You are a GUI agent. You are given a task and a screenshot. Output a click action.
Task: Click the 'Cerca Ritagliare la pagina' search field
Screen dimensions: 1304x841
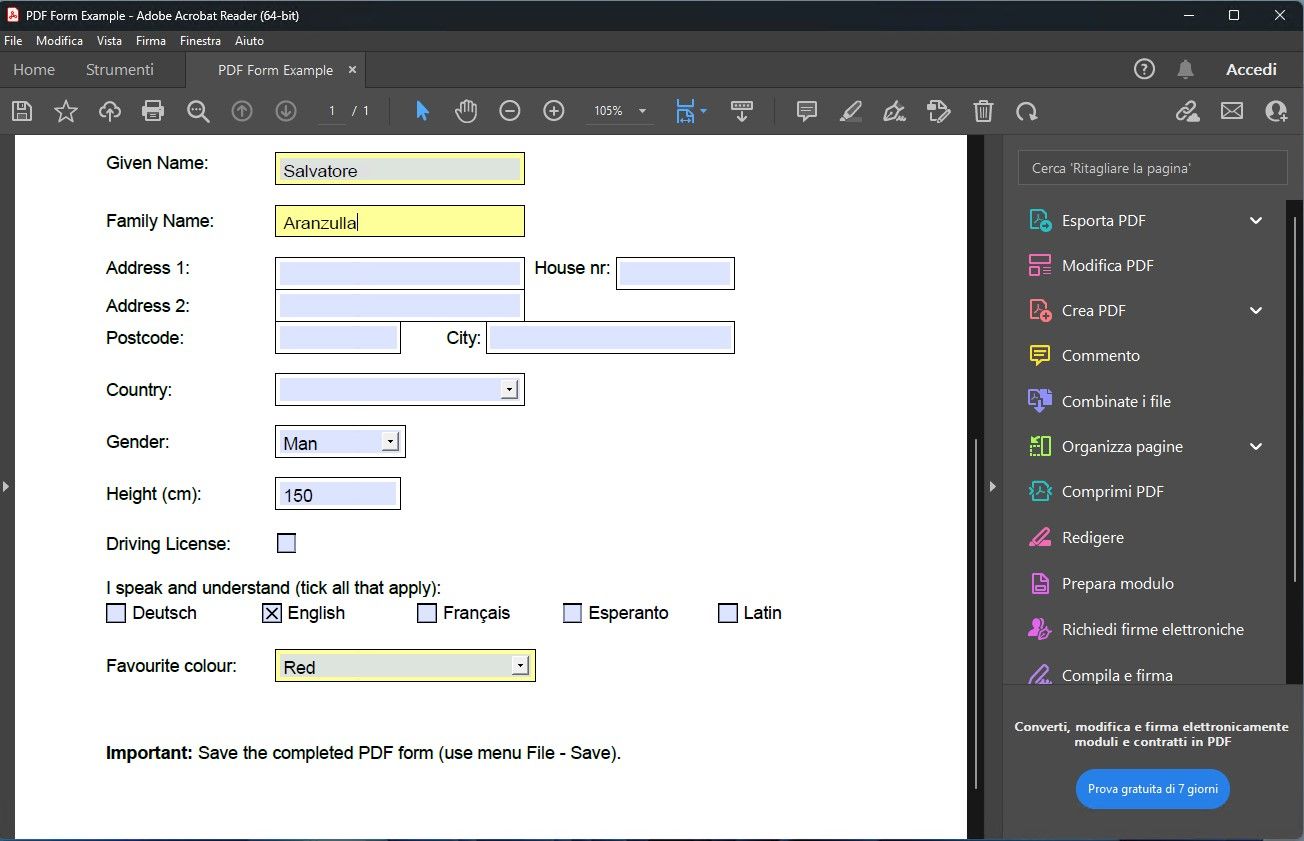click(1150, 167)
